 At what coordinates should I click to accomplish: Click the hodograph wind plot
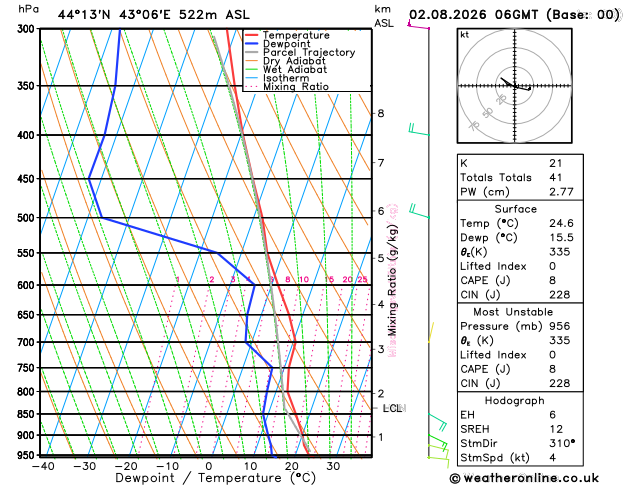click(515, 86)
